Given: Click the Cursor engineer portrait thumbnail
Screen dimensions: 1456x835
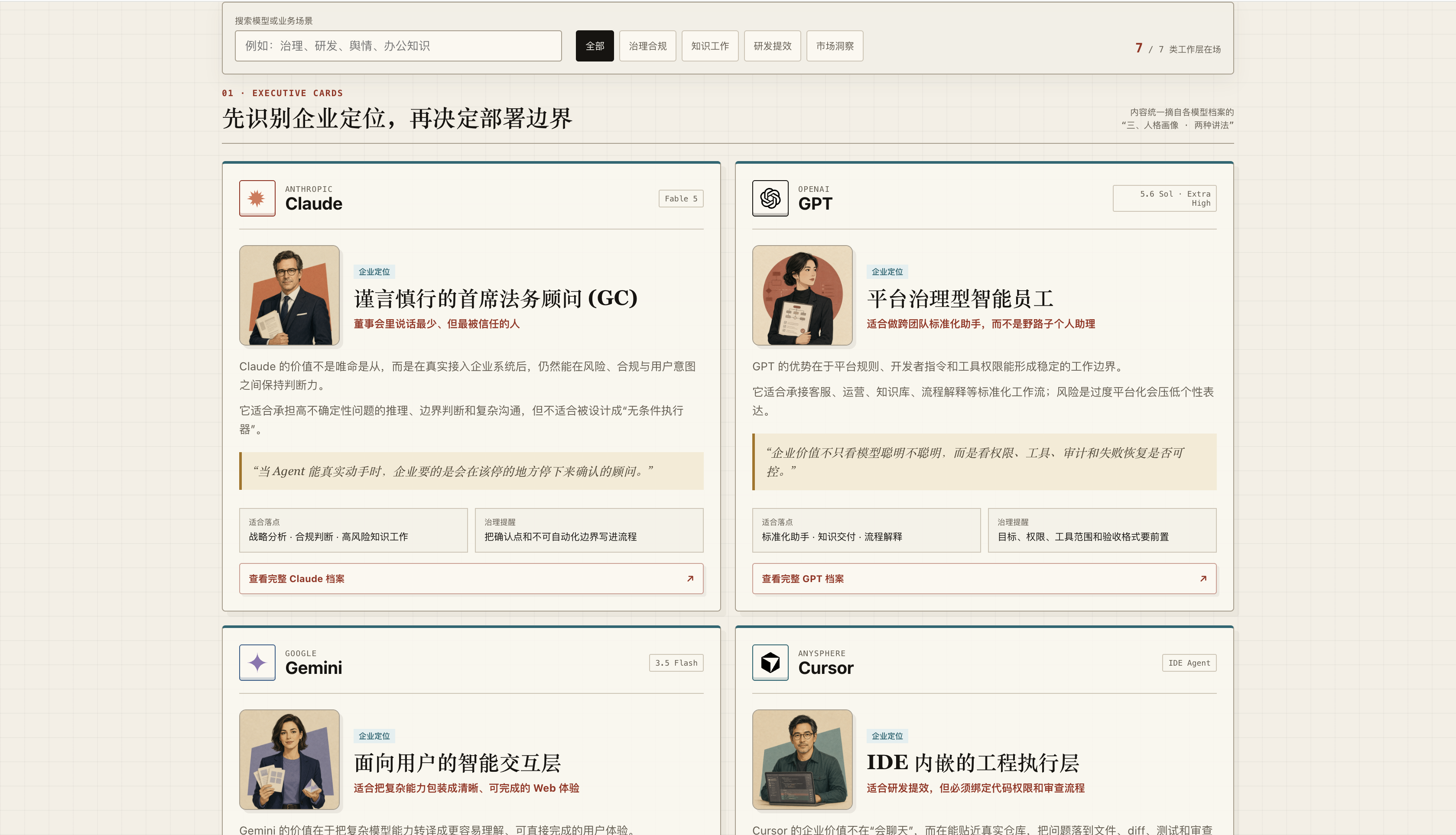Looking at the screenshot, I should coord(802,759).
